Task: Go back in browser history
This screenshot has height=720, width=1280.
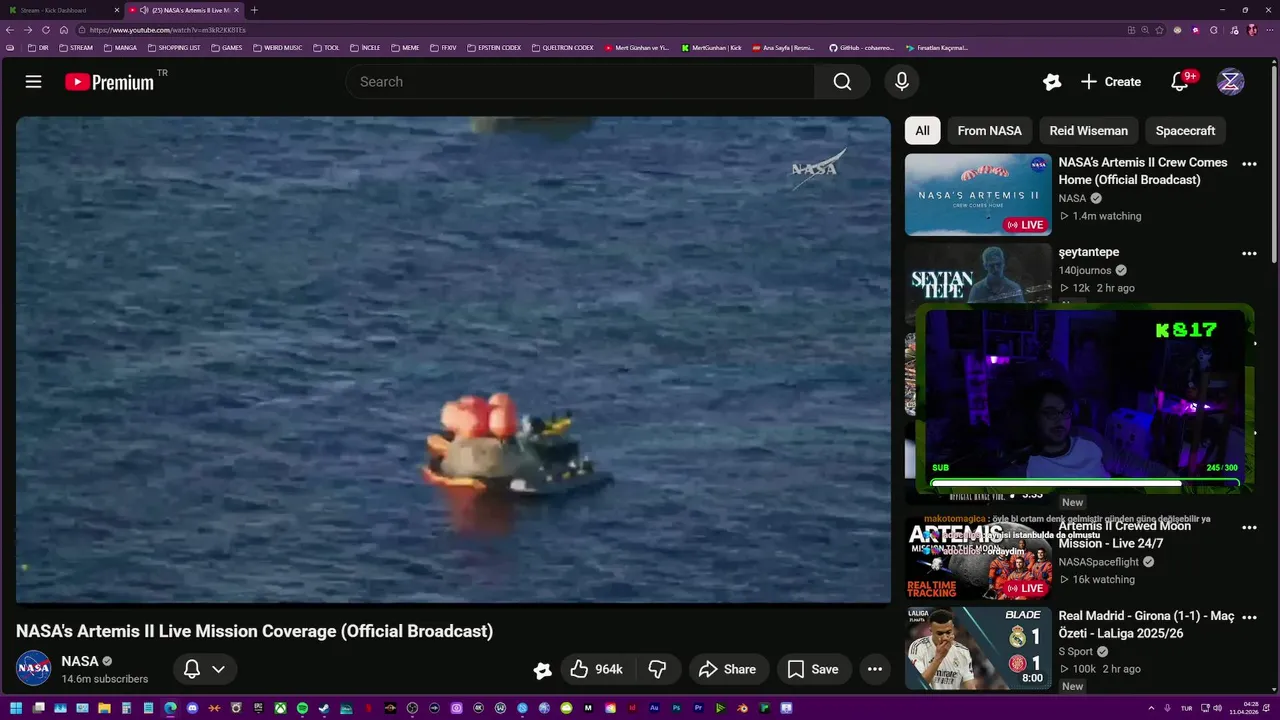Action: pos(11,30)
